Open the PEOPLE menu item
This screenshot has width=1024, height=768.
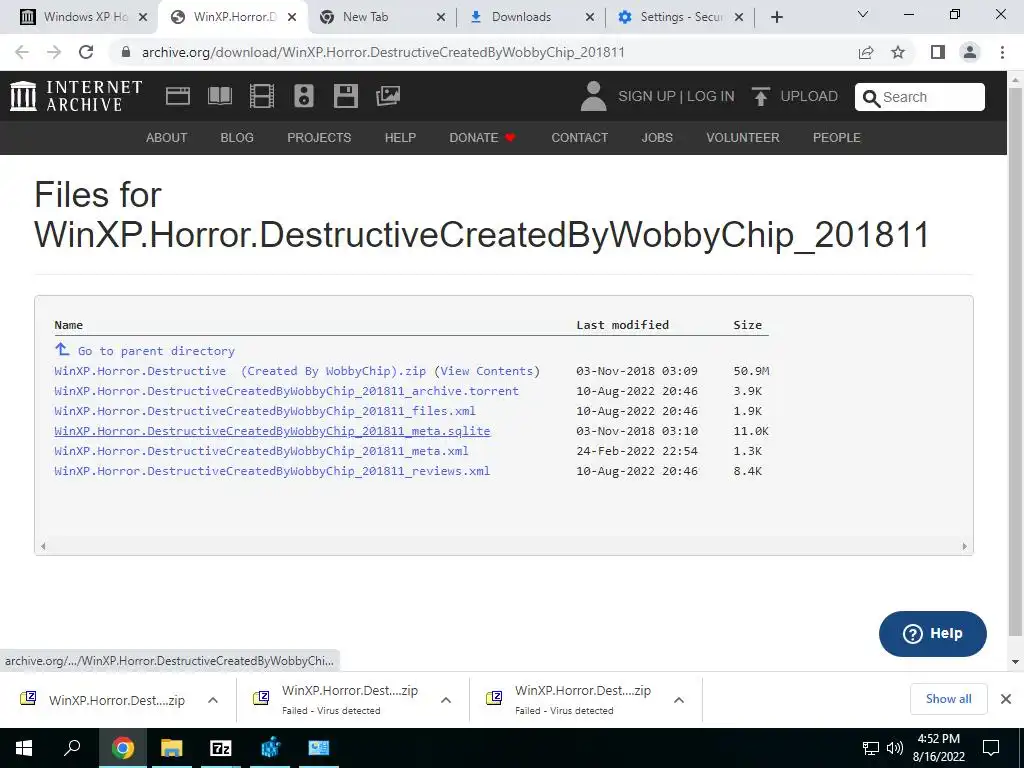[x=837, y=138]
